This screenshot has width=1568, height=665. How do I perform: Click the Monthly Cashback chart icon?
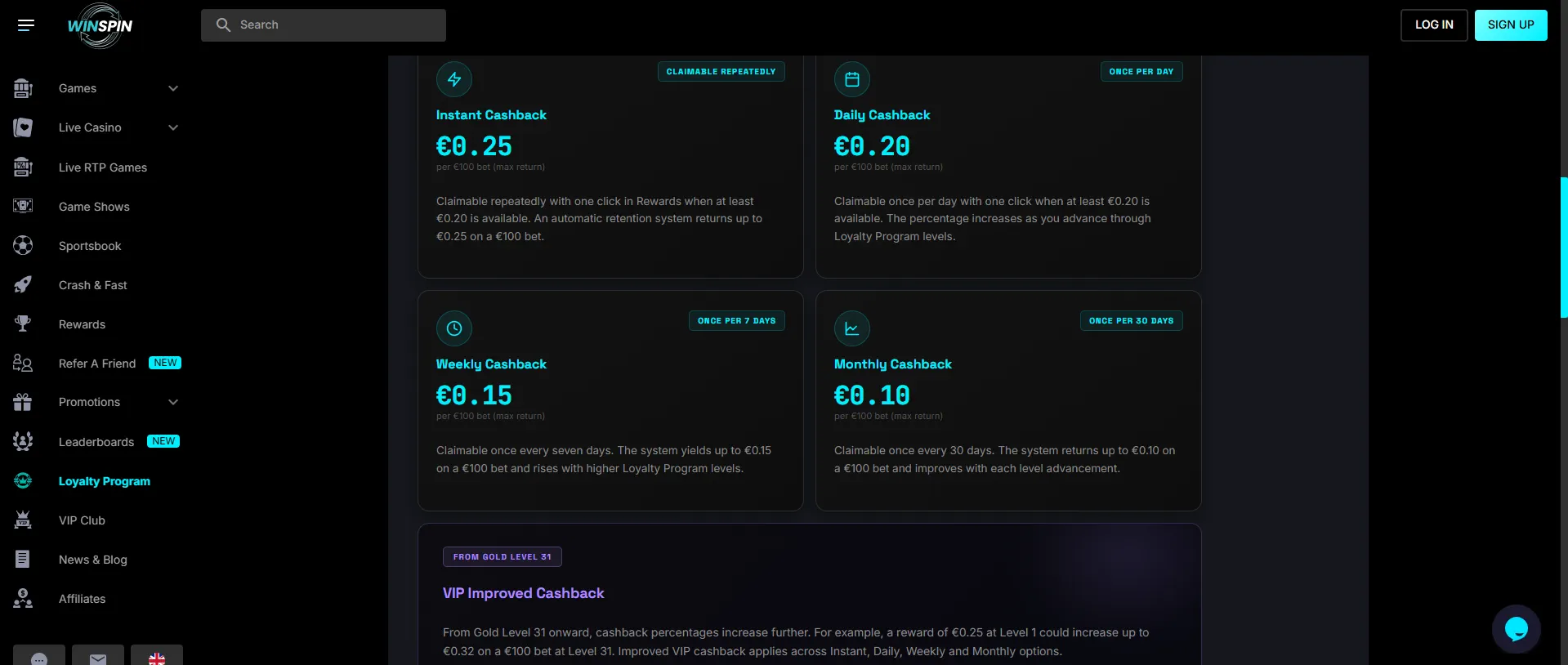[852, 328]
